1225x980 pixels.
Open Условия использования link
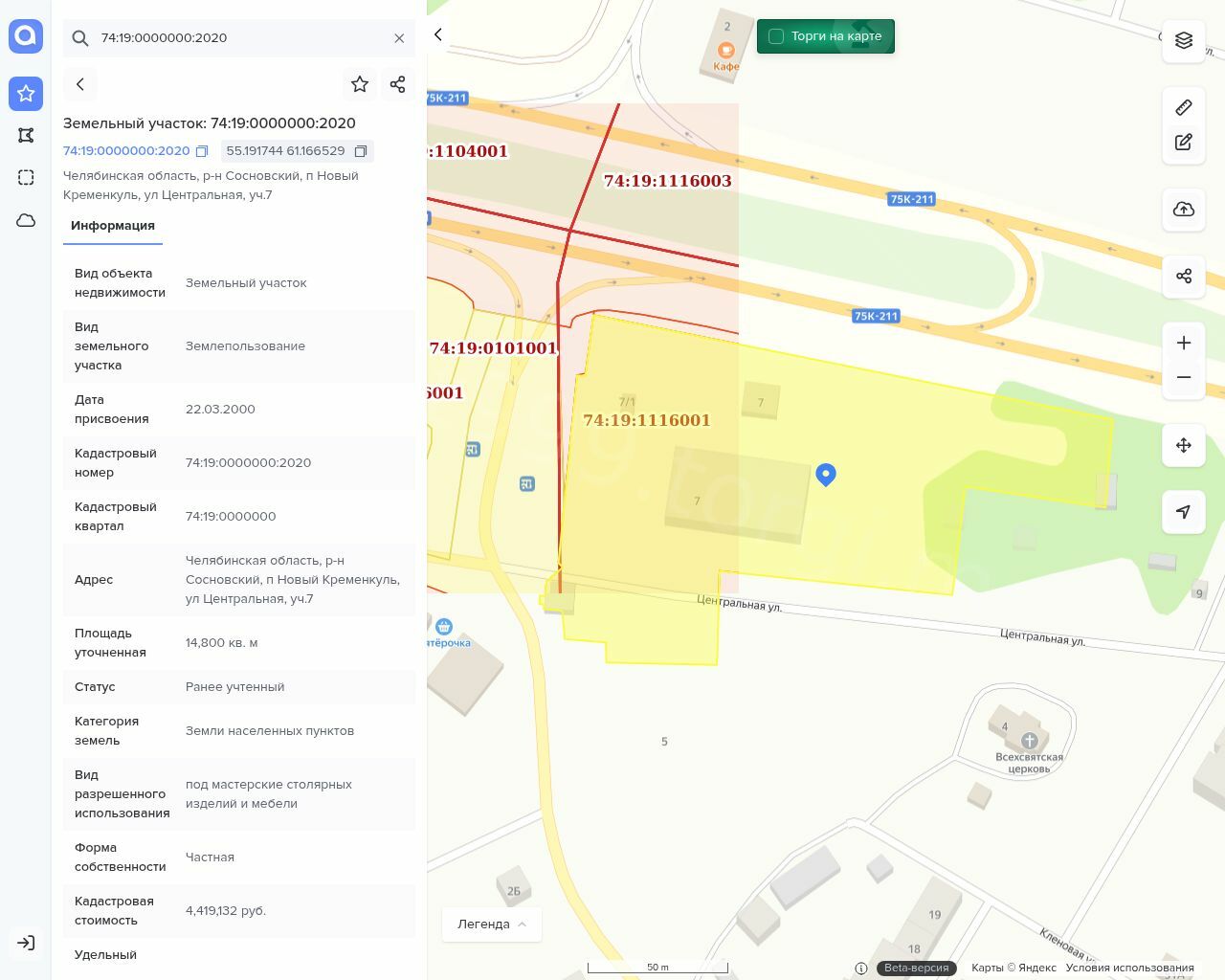tap(1129, 968)
